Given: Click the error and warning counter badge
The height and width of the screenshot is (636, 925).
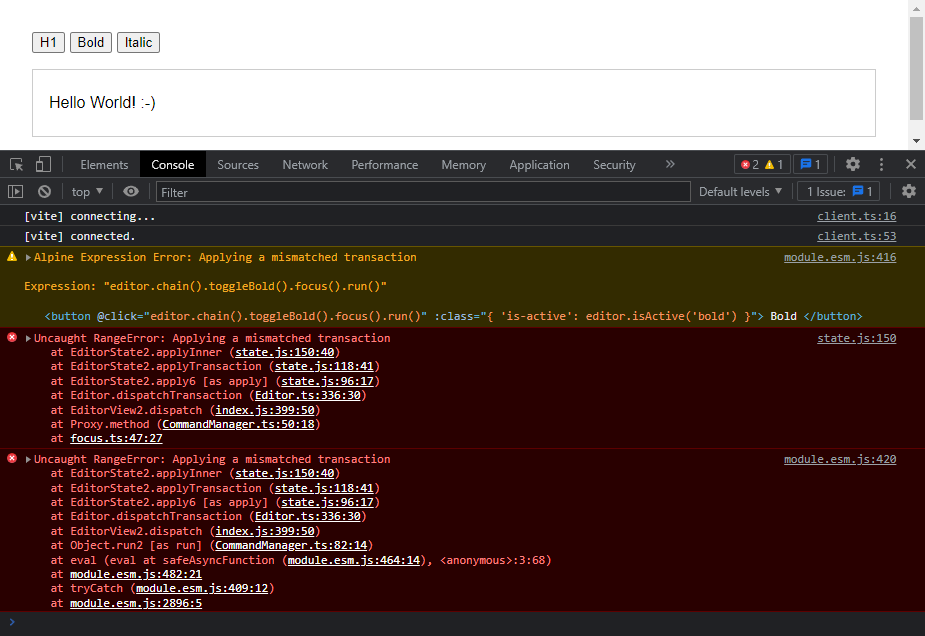Looking at the screenshot, I should [762, 163].
